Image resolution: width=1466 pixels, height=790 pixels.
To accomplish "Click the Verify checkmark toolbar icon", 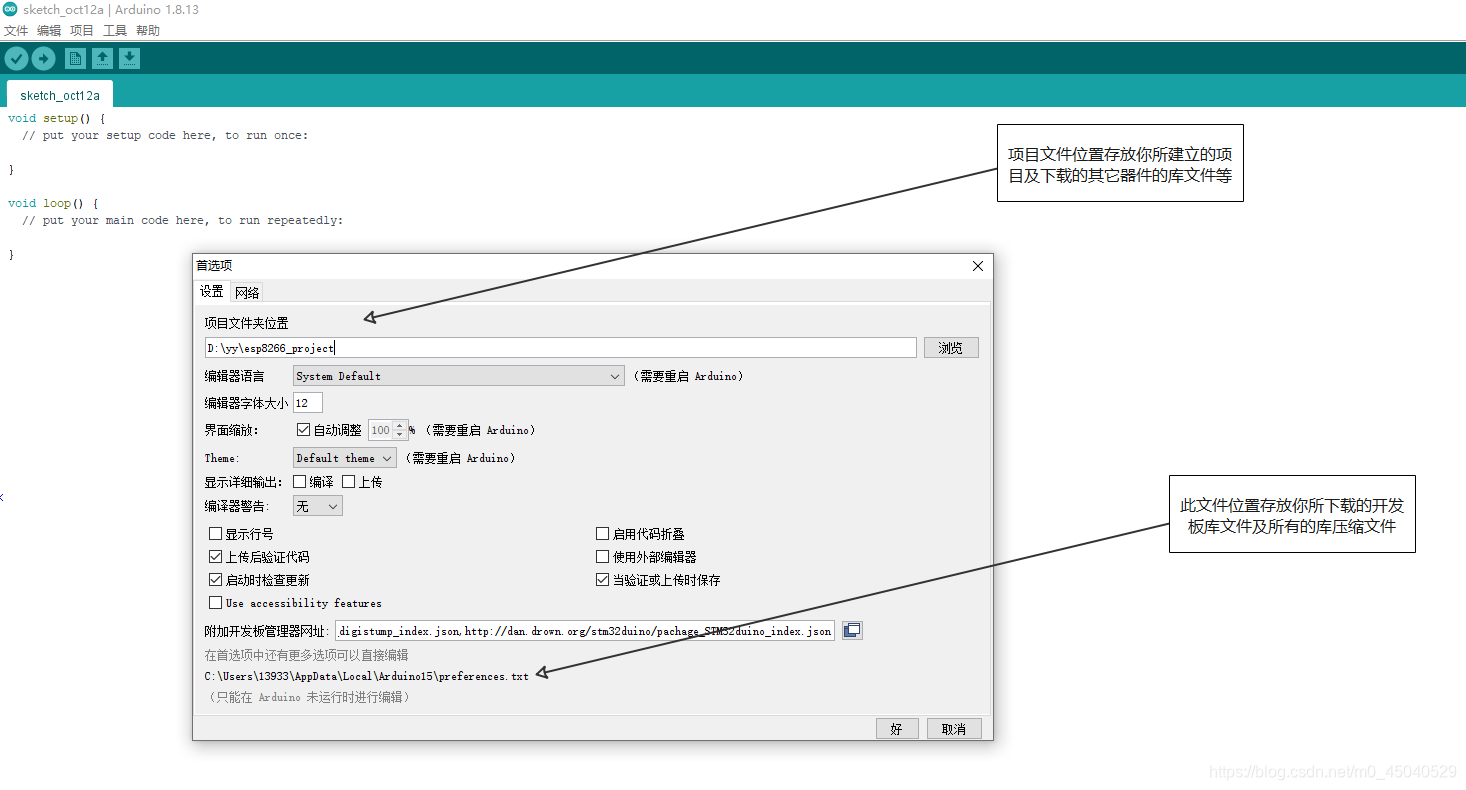I will pyautogui.click(x=16, y=58).
